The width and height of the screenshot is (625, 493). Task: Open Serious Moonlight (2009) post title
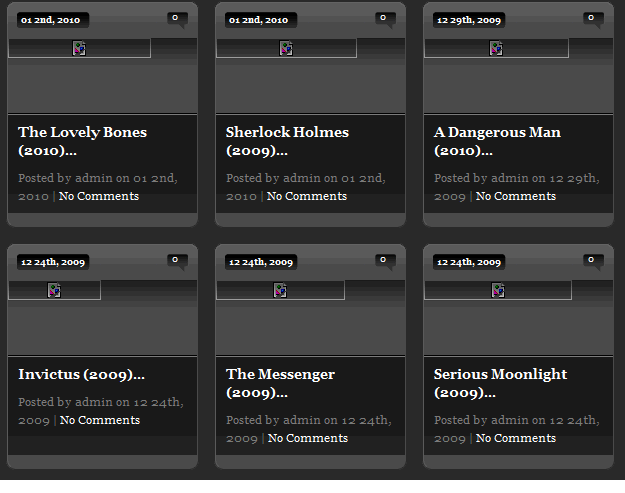pyautogui.click(x=500, y=383)
